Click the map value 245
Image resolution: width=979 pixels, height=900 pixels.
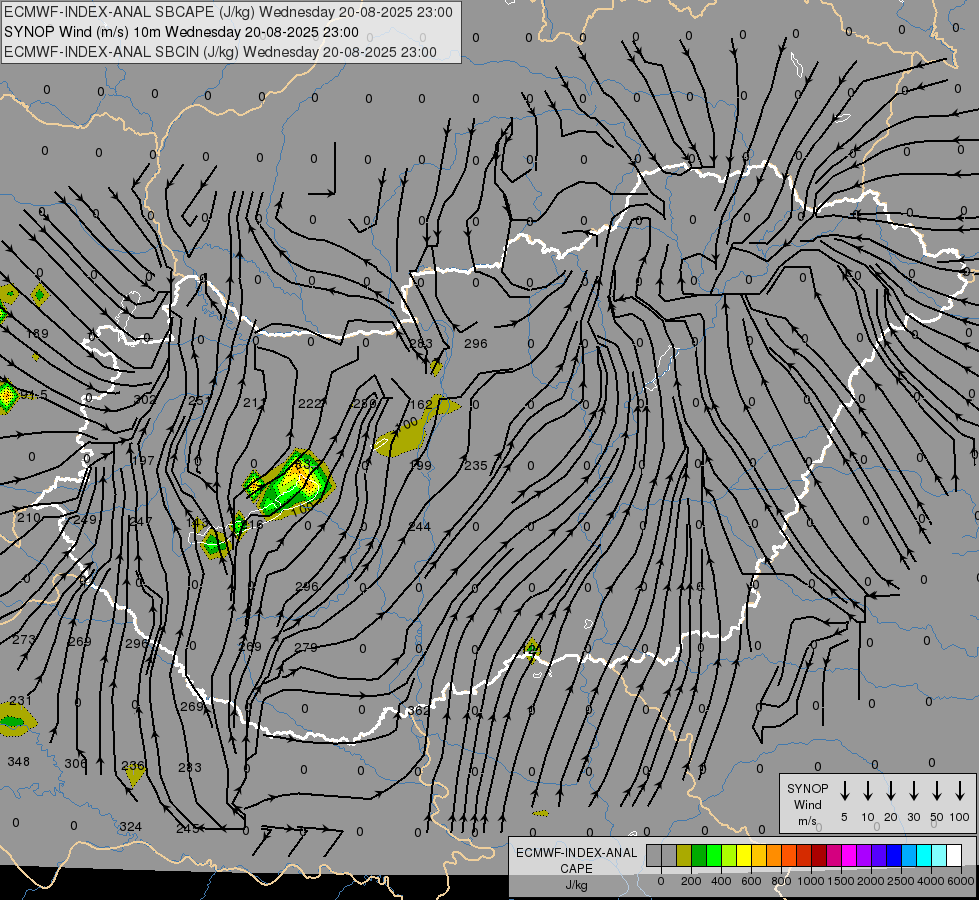point(187,829)
